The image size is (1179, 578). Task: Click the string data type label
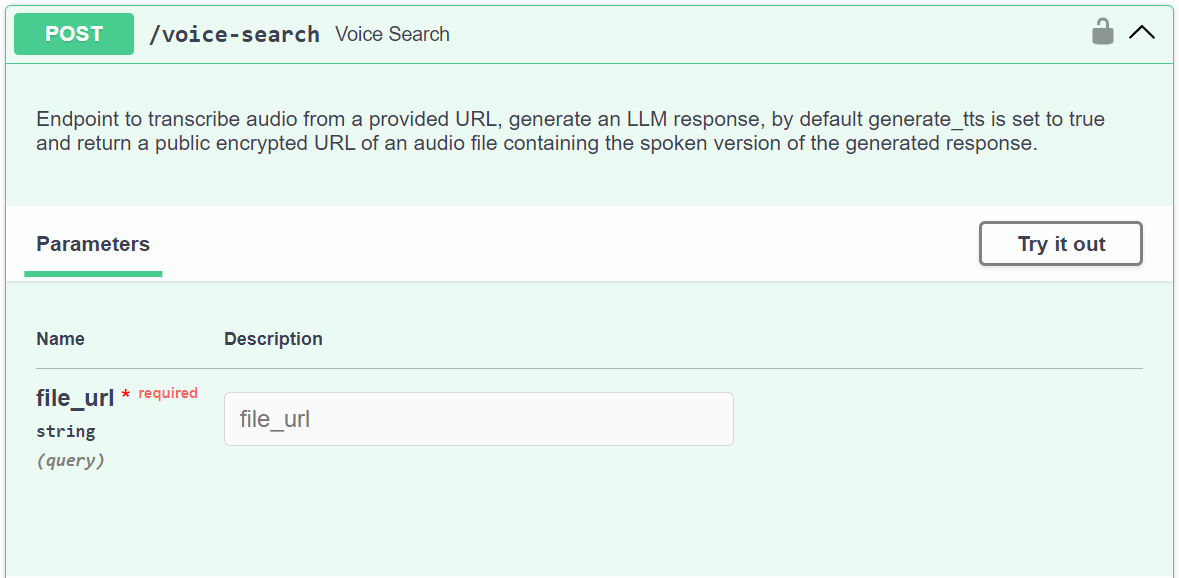pyautogui.click(x=66, y=431)
